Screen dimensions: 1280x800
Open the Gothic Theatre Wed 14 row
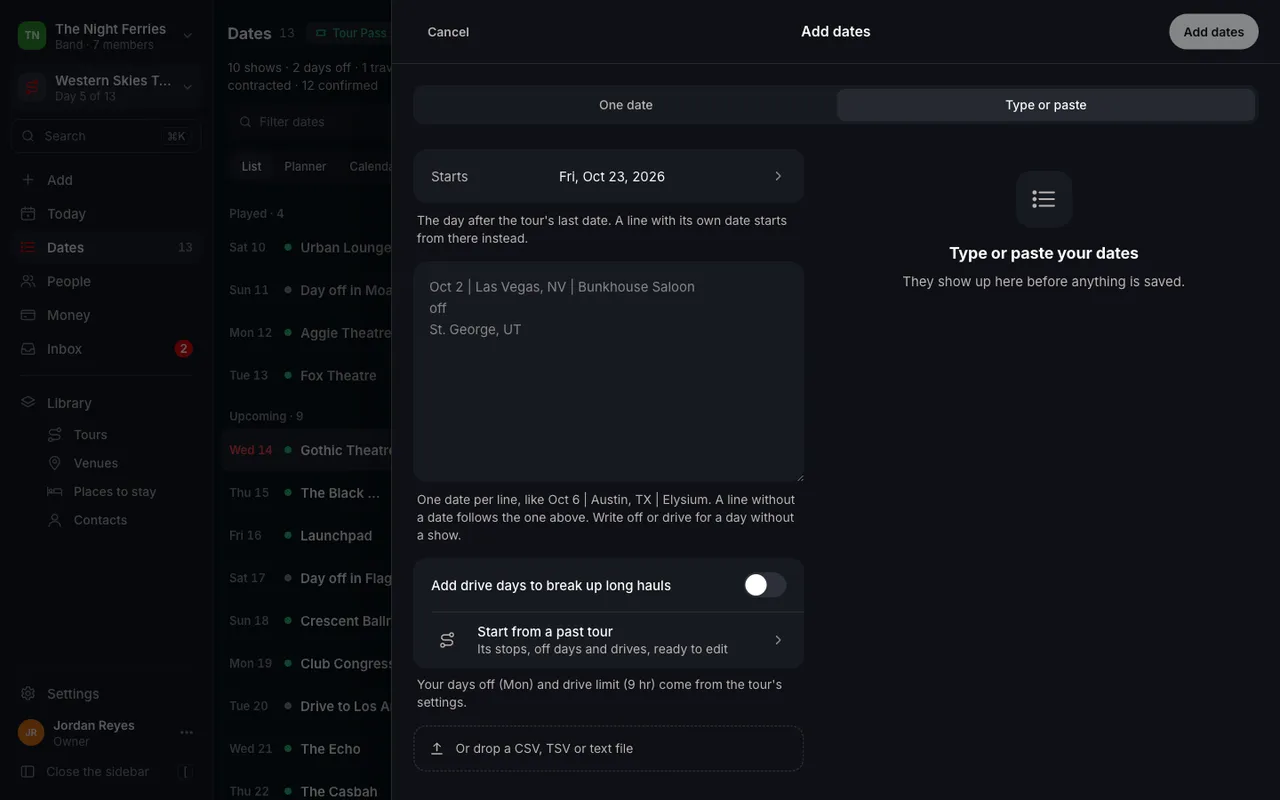tap(306, 451)
